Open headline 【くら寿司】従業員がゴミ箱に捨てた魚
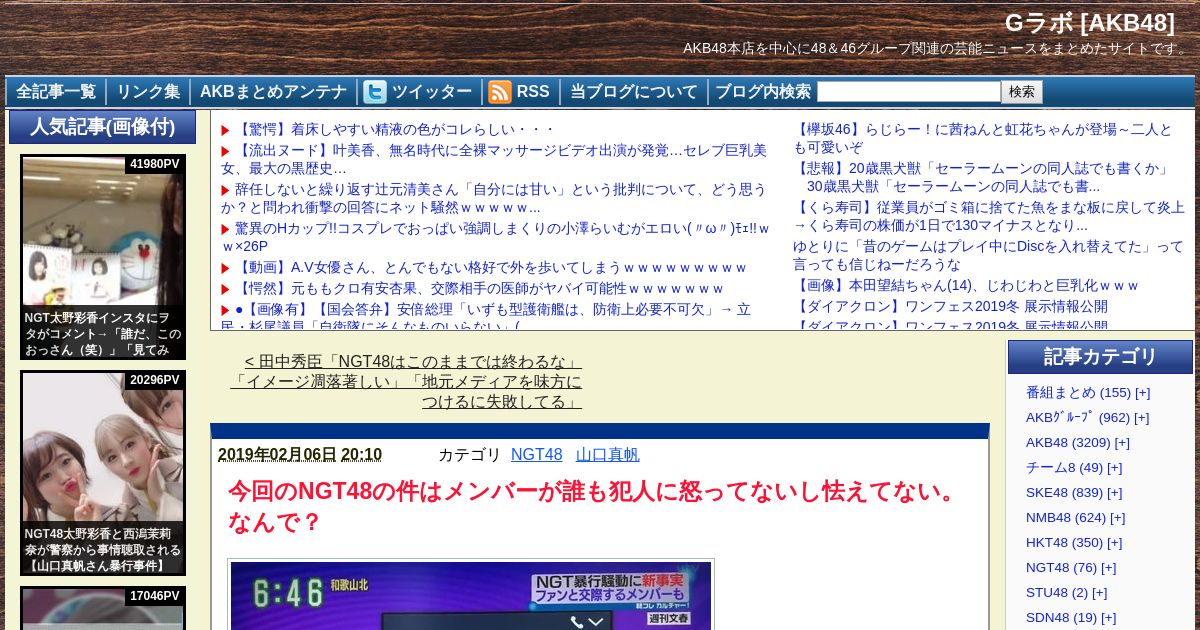The height and width of the screenshot is (630, 1200). pos(989,216)
